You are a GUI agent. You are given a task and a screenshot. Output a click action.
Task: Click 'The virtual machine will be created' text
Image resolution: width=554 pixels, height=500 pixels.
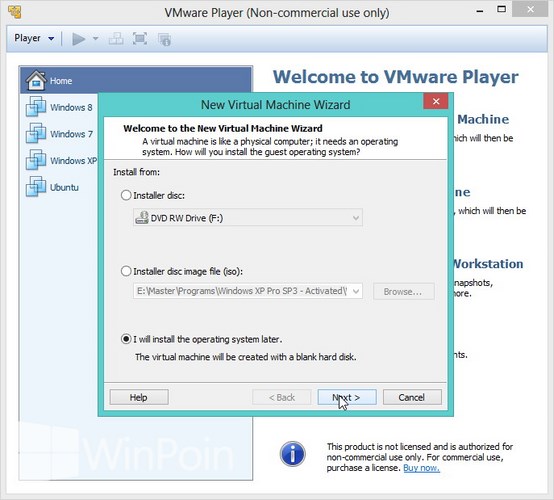(x=246, y=357)
